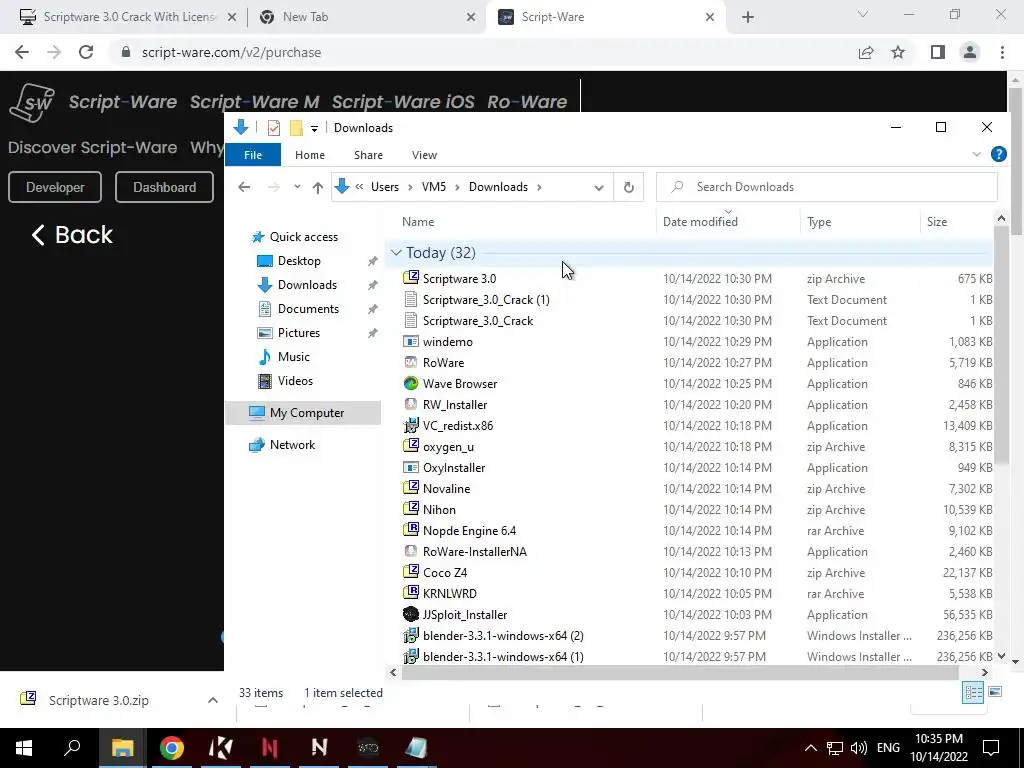Select the RW_Installer file icon
This screenshot has height=768, width=1024.
(411, 404)
